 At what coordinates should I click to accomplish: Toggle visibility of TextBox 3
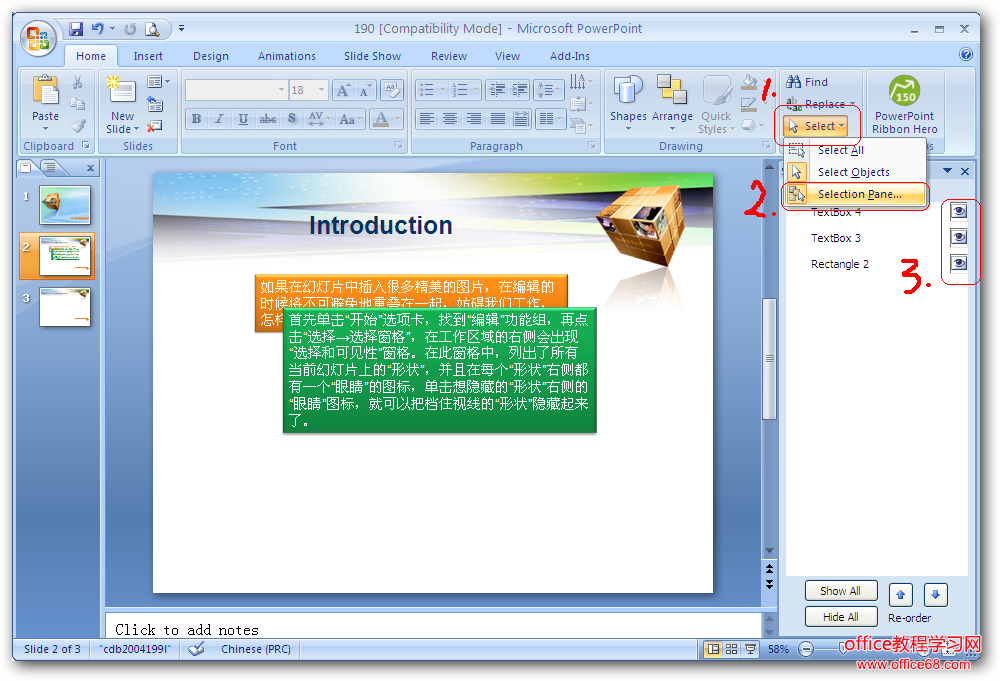click(x=958, y=237)
